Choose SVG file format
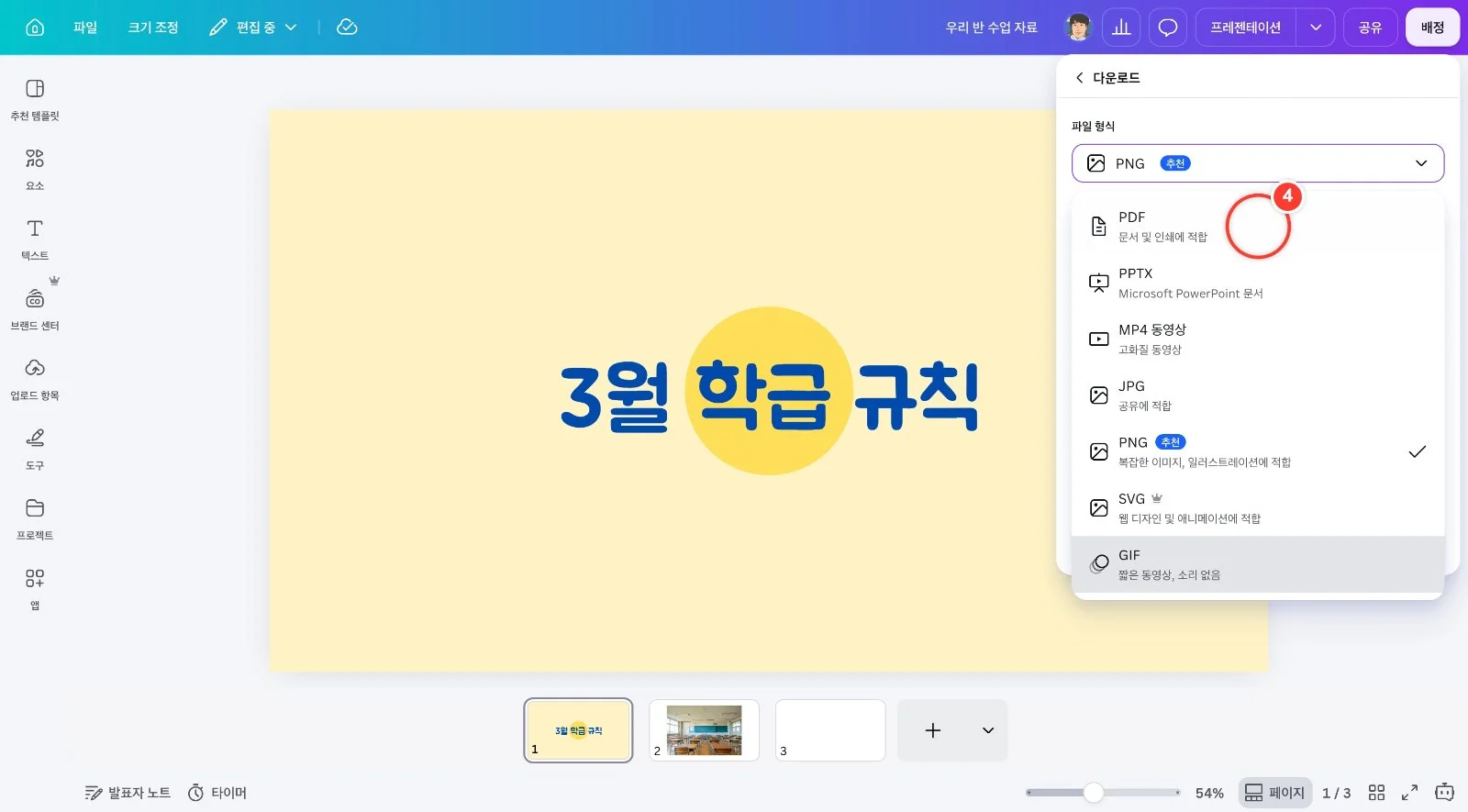The height and width of the screenshot is (812, 1468). tap(1258, 508)
